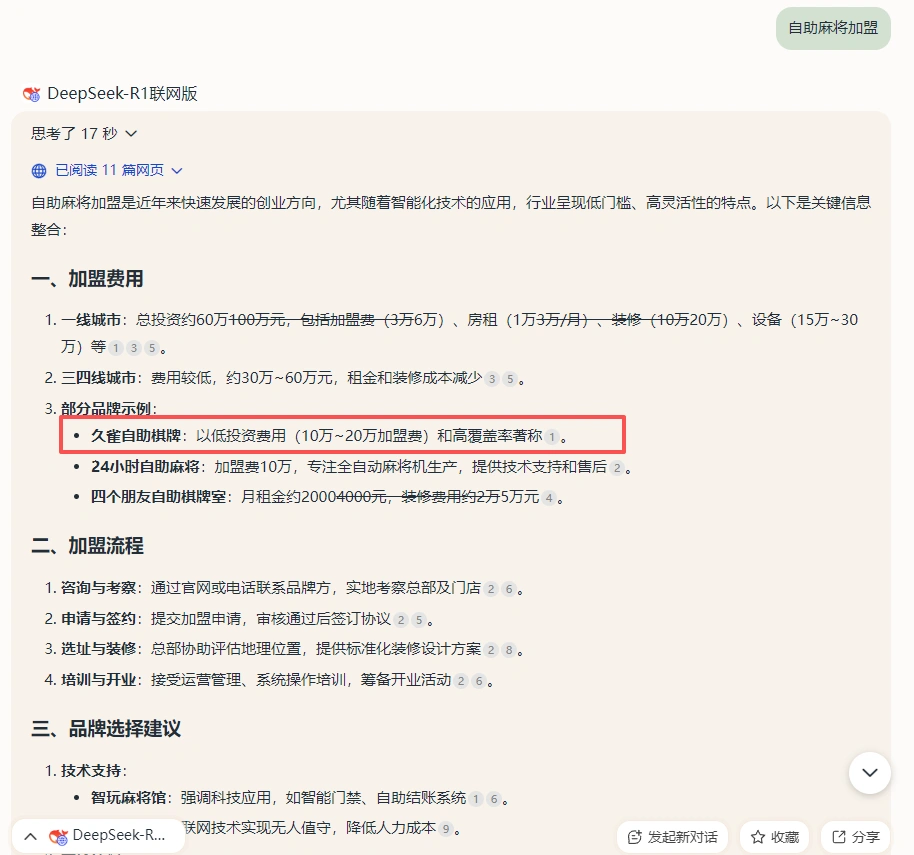Expand the 思考了 17 秒 thinking section
This screenshot has width=914, height=855.
tap(84, 133)
